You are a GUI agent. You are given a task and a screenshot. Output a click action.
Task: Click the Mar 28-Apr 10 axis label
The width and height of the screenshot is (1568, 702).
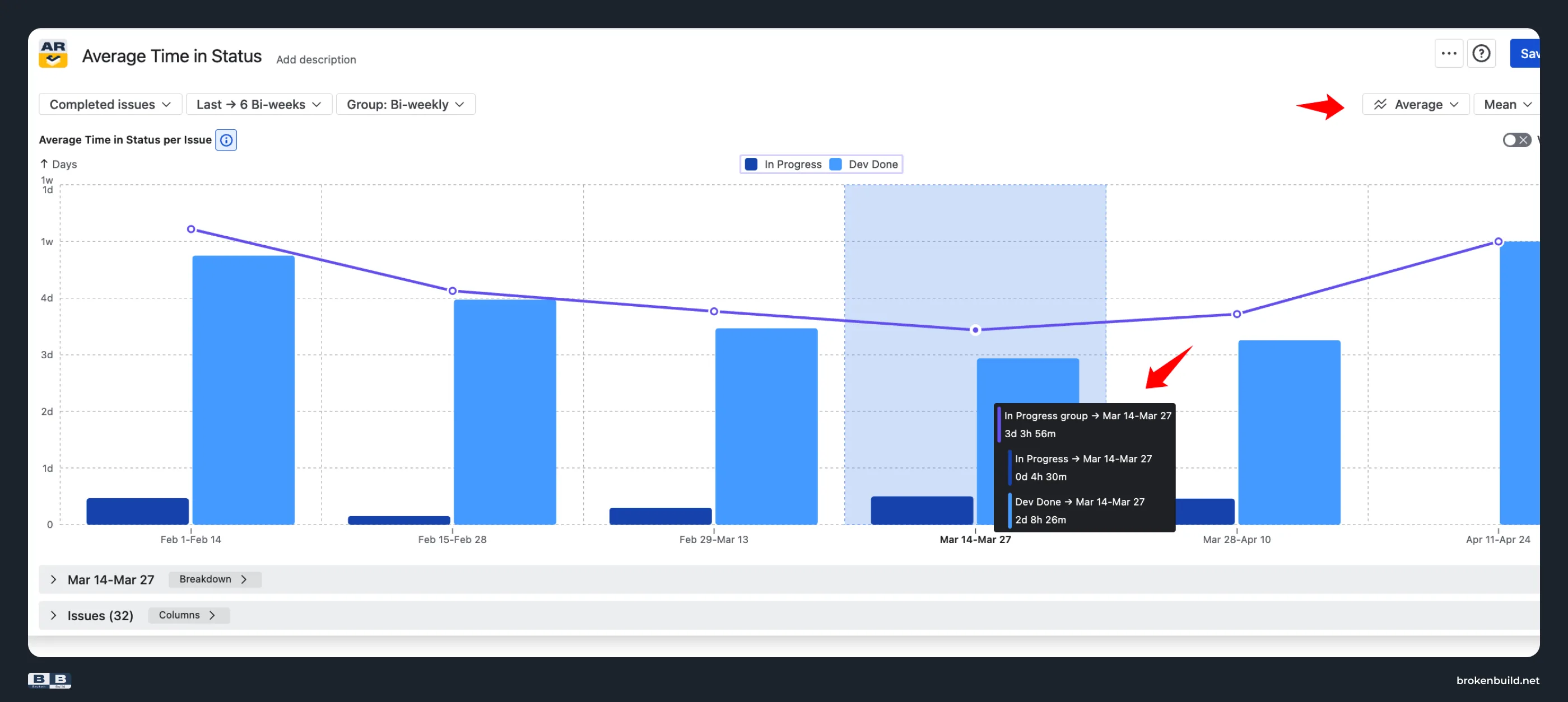pyautogui.click(x=1236, y=540)
